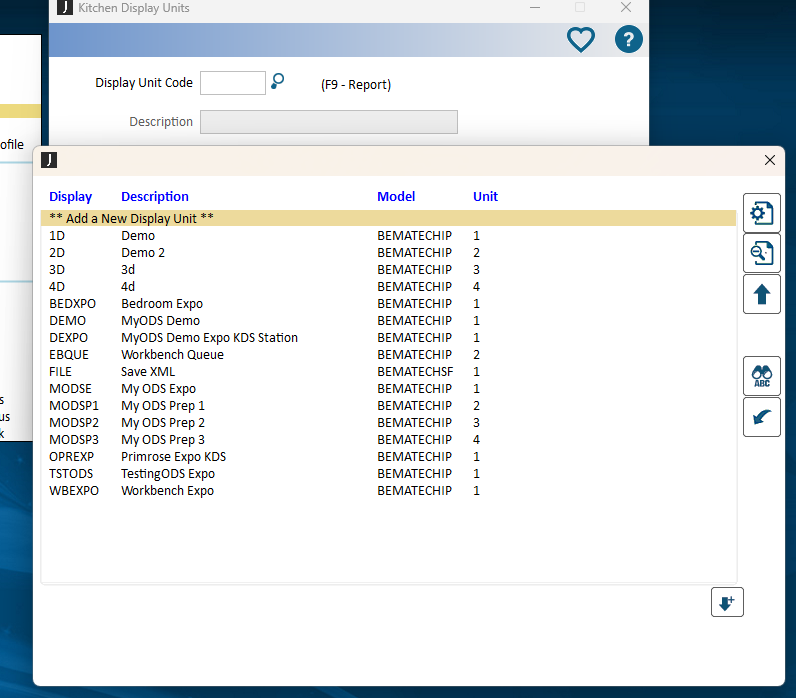Select the TSTODS TestingODS Expo row

tap(388, 474)
